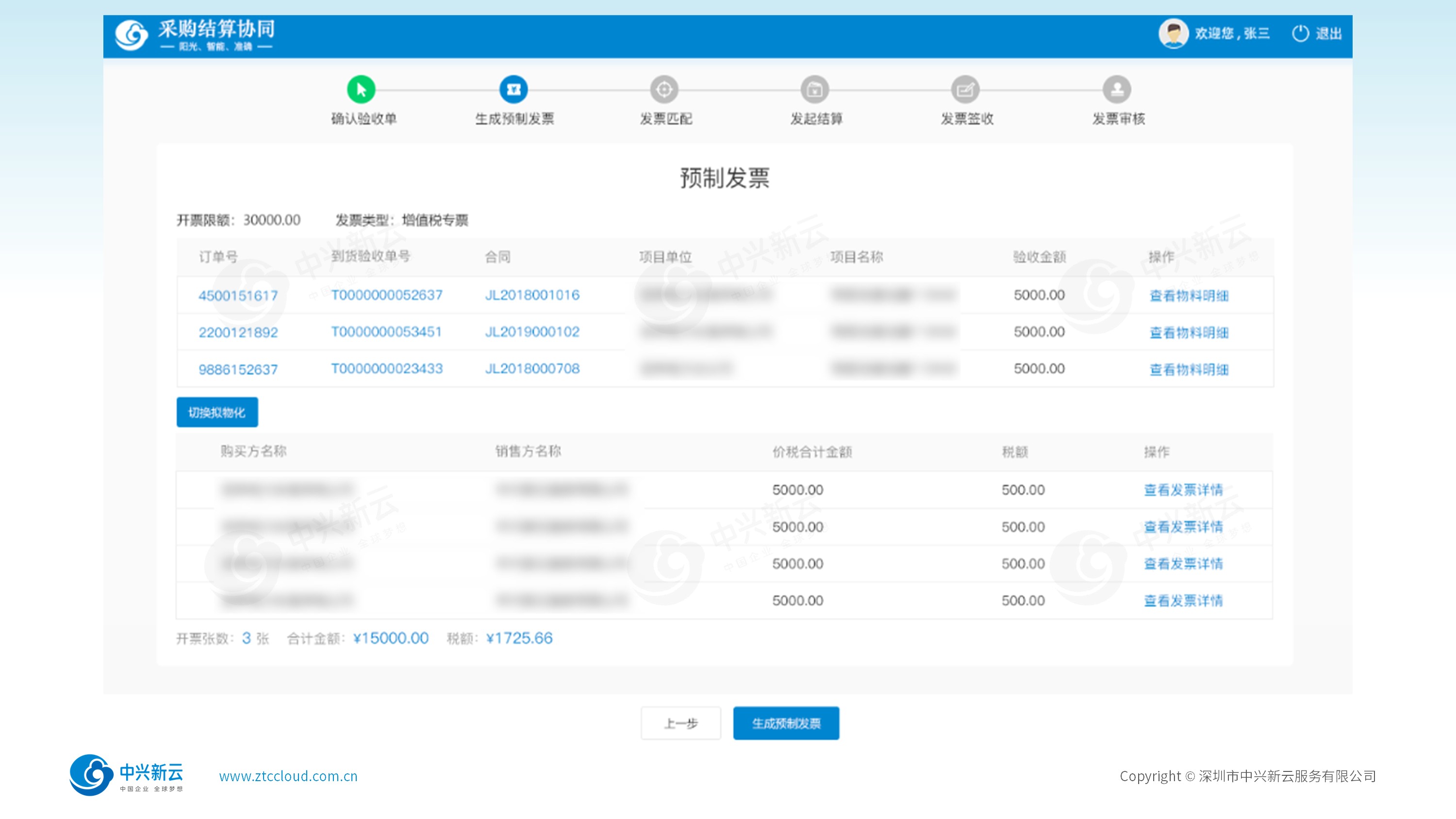Open 查看发票详情 in first invoice row

point(1183,490)
